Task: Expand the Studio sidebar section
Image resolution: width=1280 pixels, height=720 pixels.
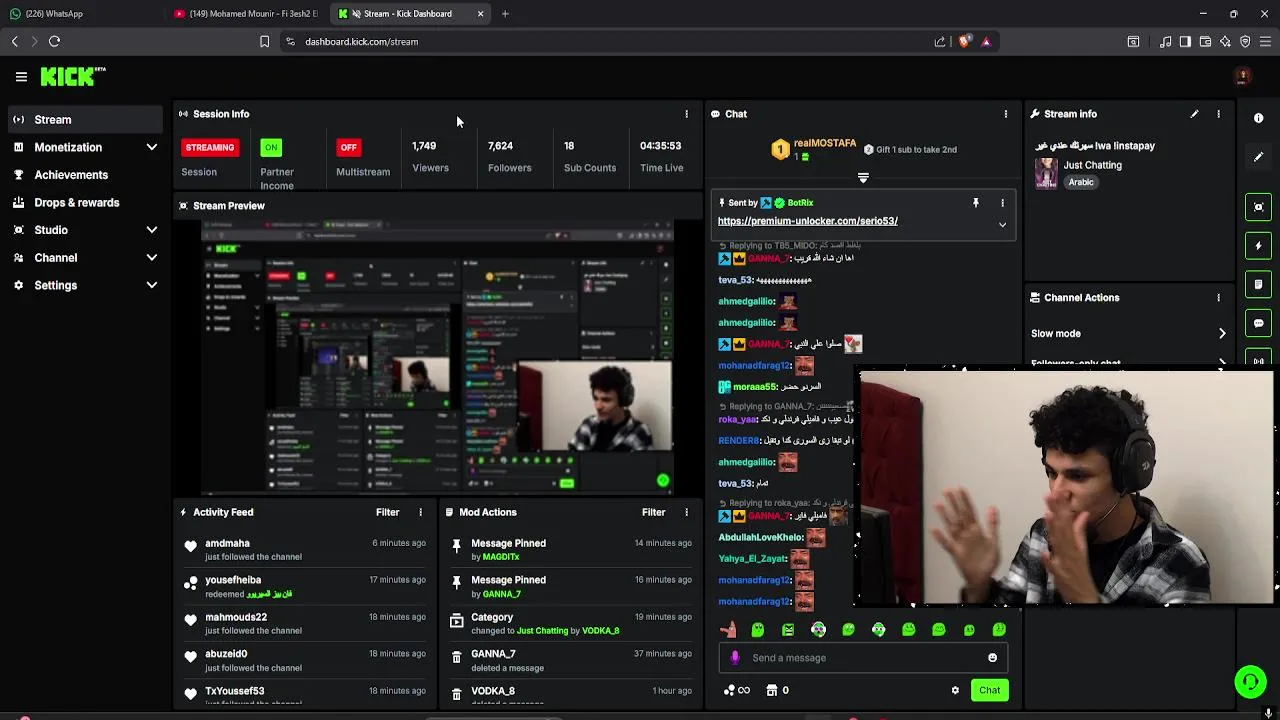Action: (x=152, y=230)
